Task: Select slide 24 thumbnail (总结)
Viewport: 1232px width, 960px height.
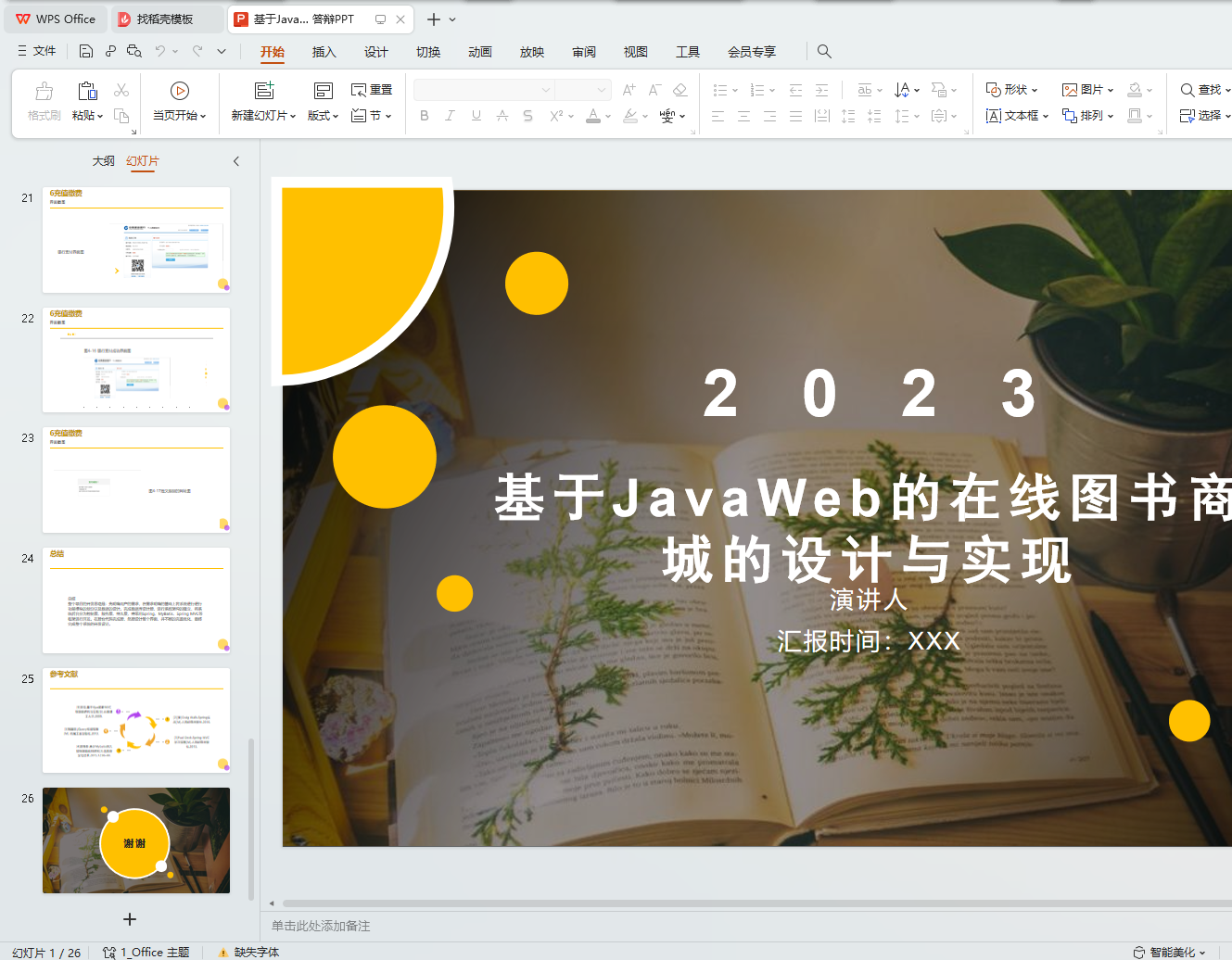Action: pos(136,600)
